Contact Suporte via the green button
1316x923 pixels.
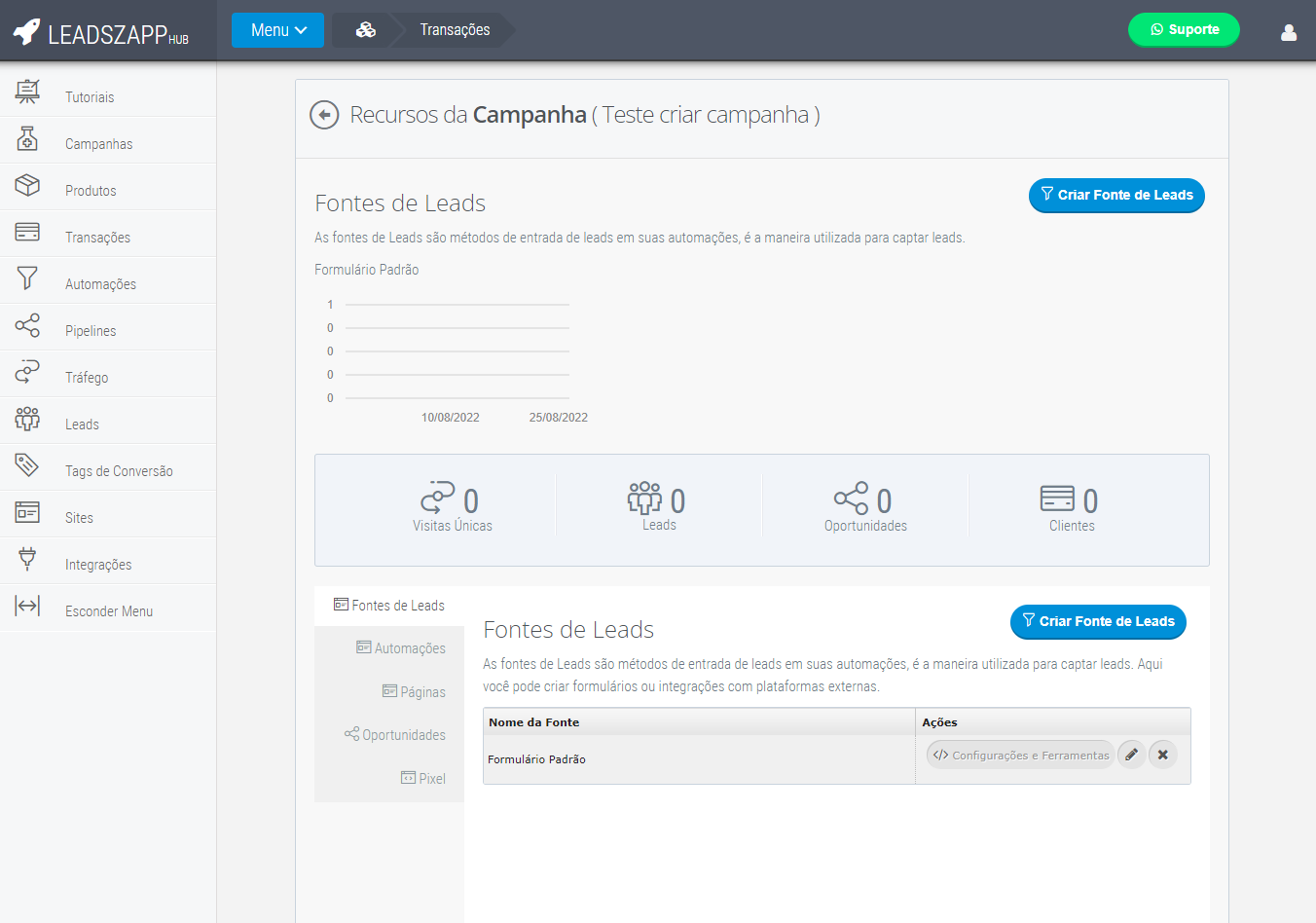click(1183, 29)
